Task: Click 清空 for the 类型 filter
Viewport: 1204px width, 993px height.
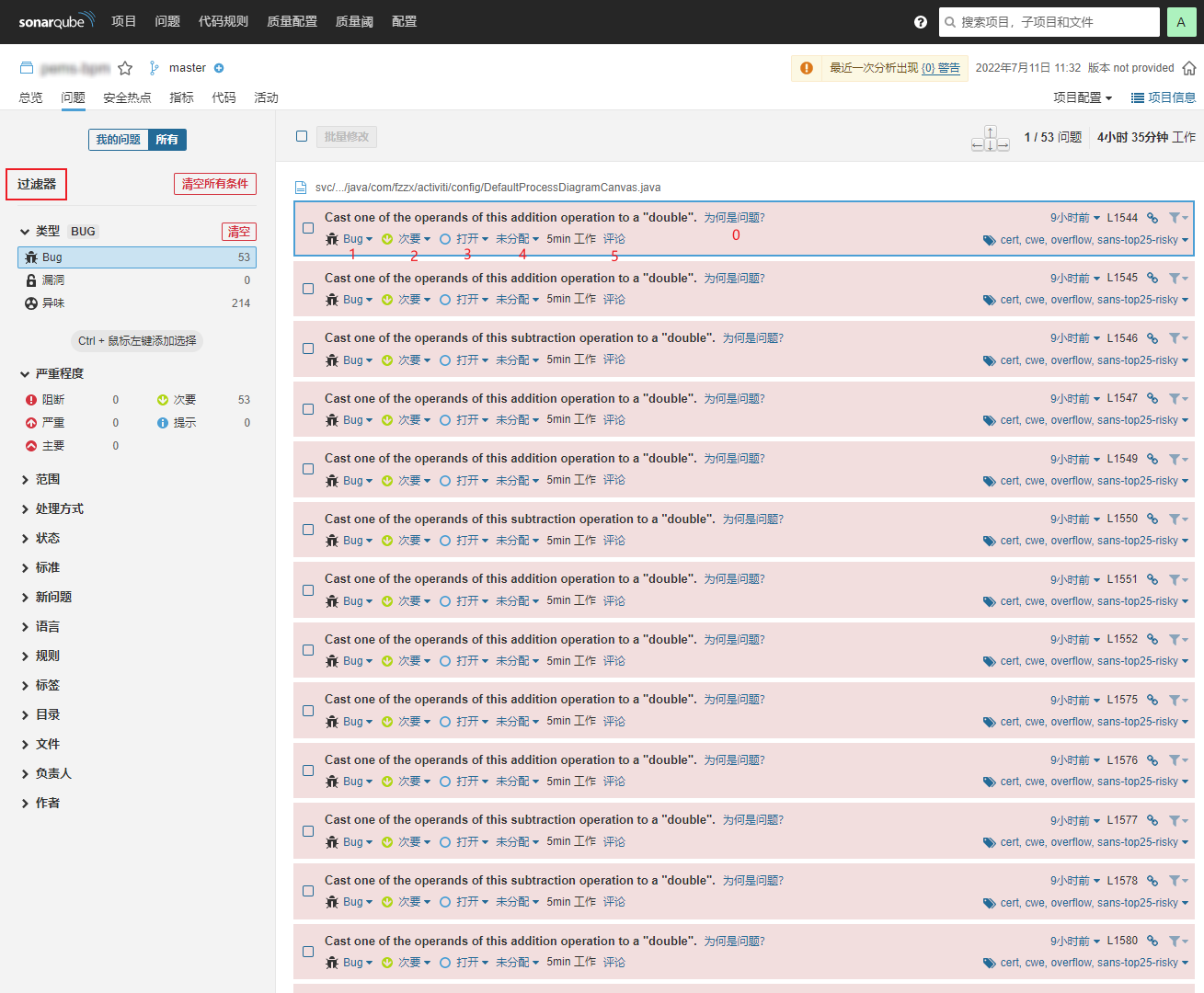Action: [239, 232]
